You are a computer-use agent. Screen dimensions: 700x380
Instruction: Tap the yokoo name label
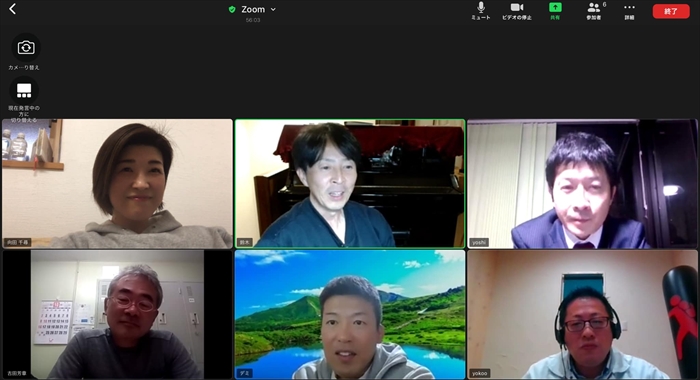[x=480, y=373]
